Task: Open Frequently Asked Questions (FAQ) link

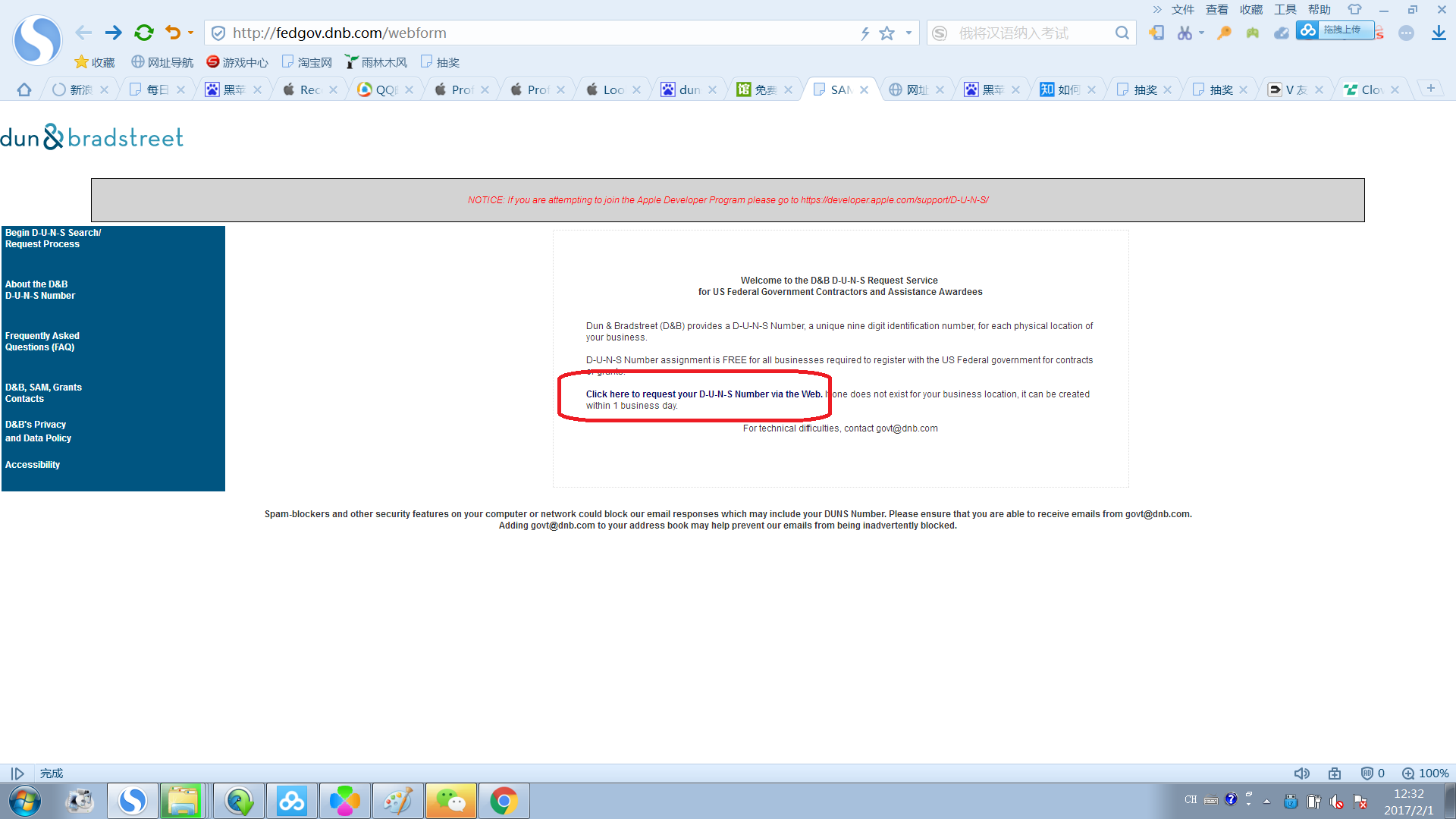Action: click(42, 341)
